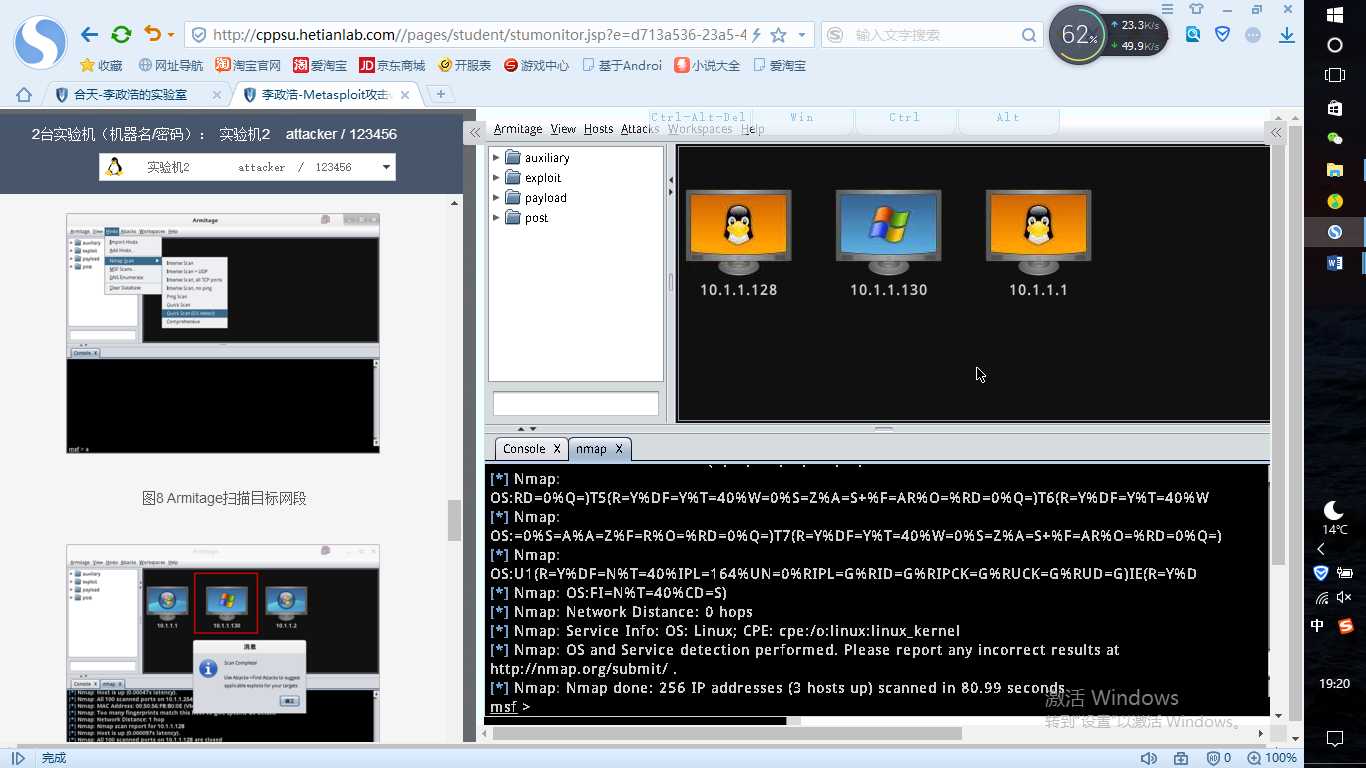1366x768 pixels.
Task: Click the Win key button
Action: pos(802,118)
